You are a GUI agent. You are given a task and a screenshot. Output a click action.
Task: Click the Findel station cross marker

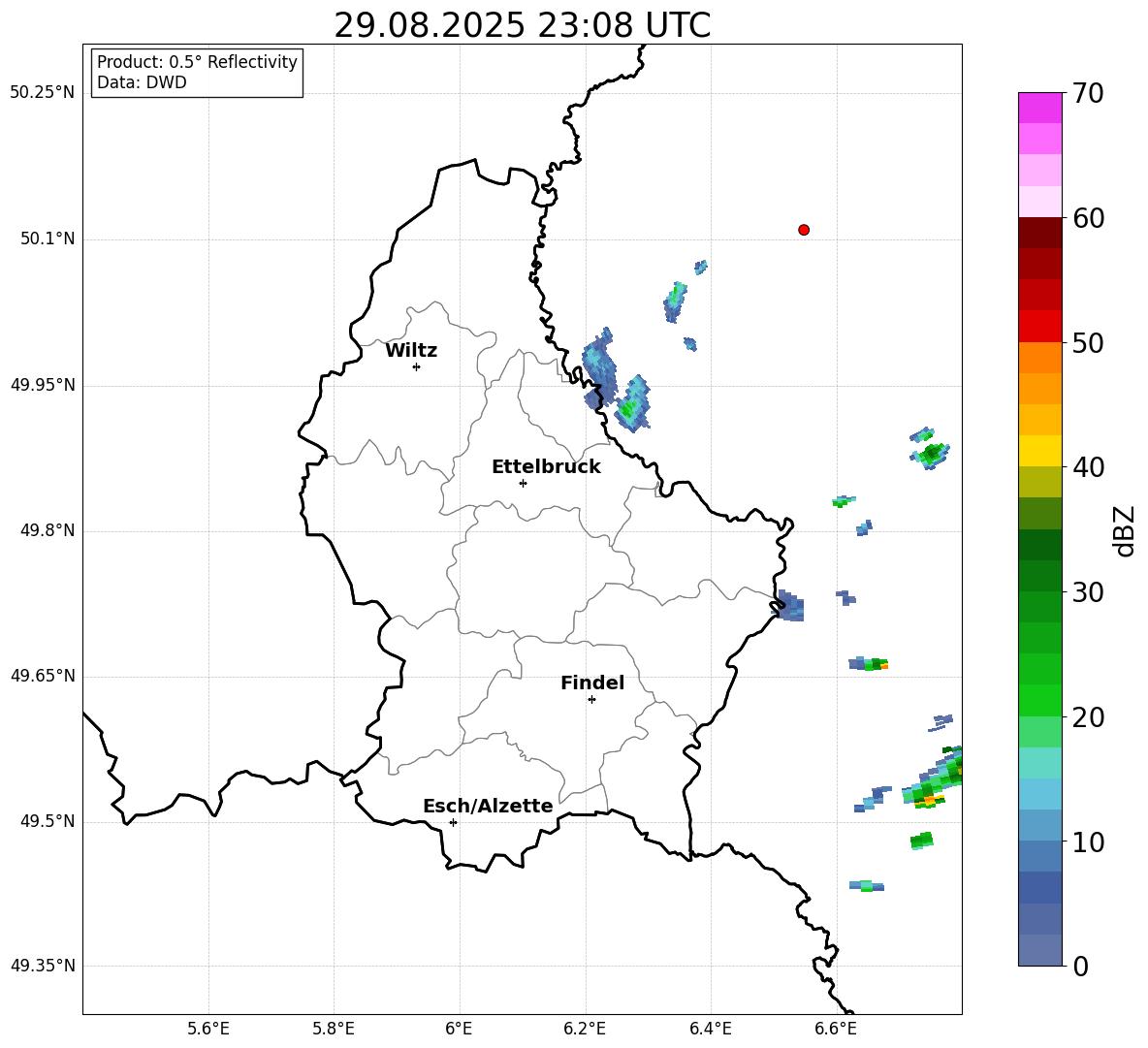tap(591, 700)
